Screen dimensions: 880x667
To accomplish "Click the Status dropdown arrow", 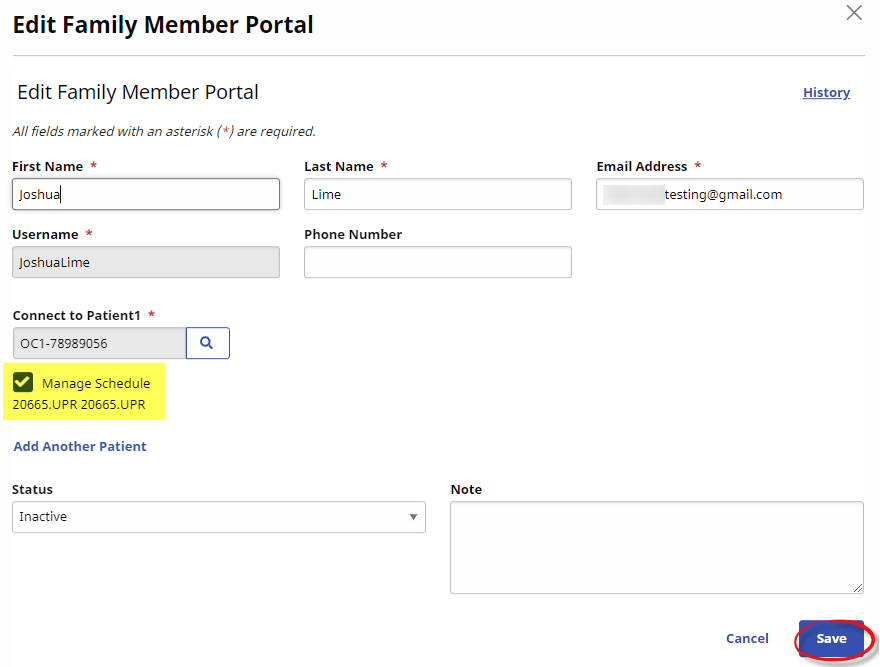I will tap(413, 517).
